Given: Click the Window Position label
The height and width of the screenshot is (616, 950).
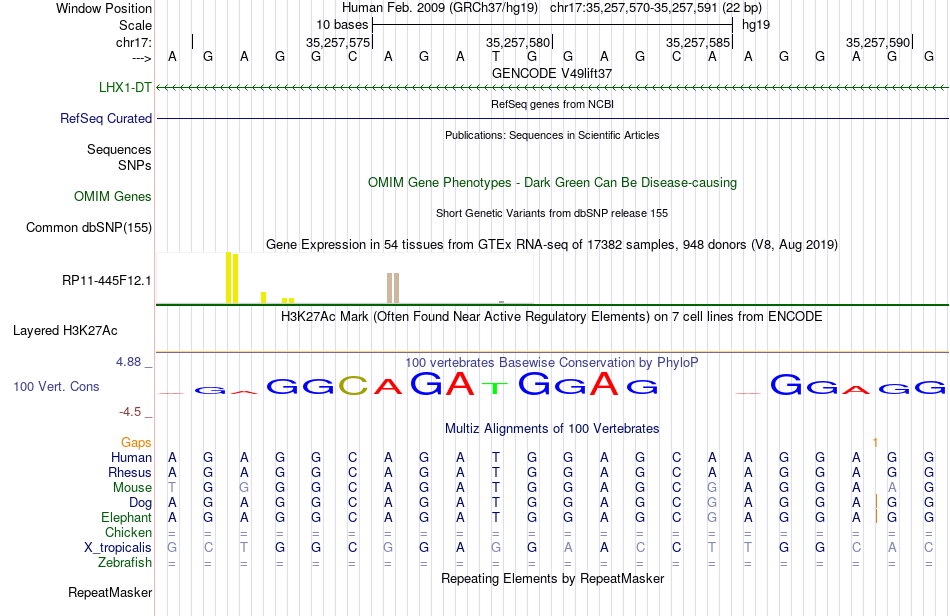Looking at the screenshot, I should click(x=104, y=8).
